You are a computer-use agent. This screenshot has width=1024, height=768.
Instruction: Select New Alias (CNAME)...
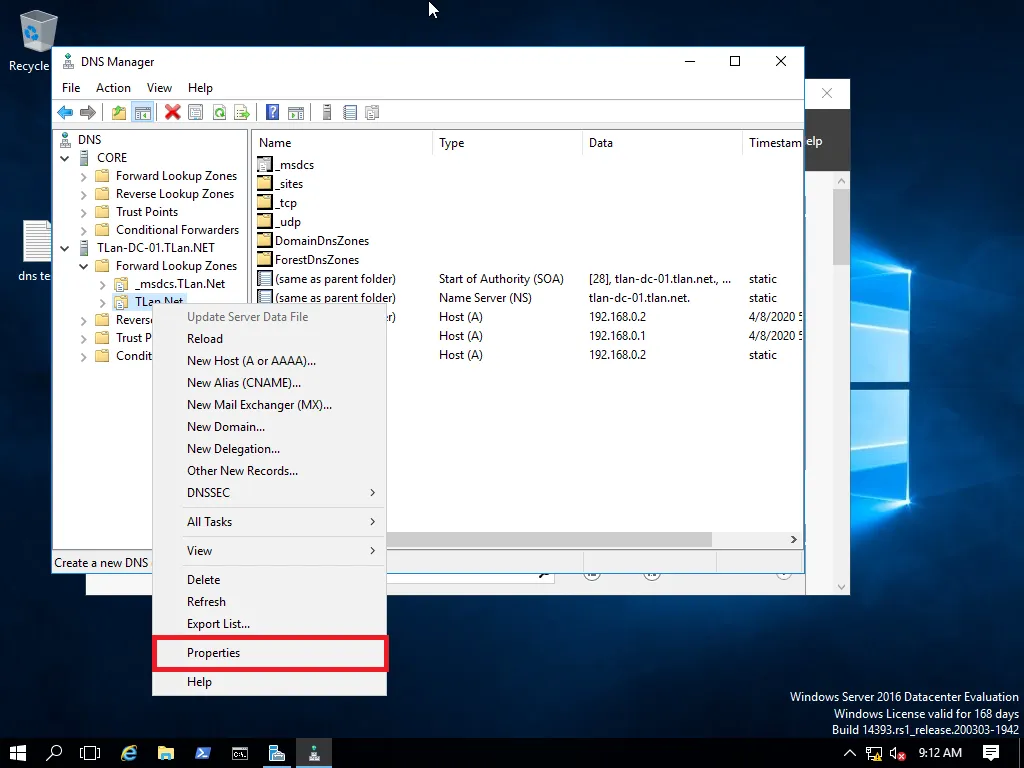[x=270, y=383]
